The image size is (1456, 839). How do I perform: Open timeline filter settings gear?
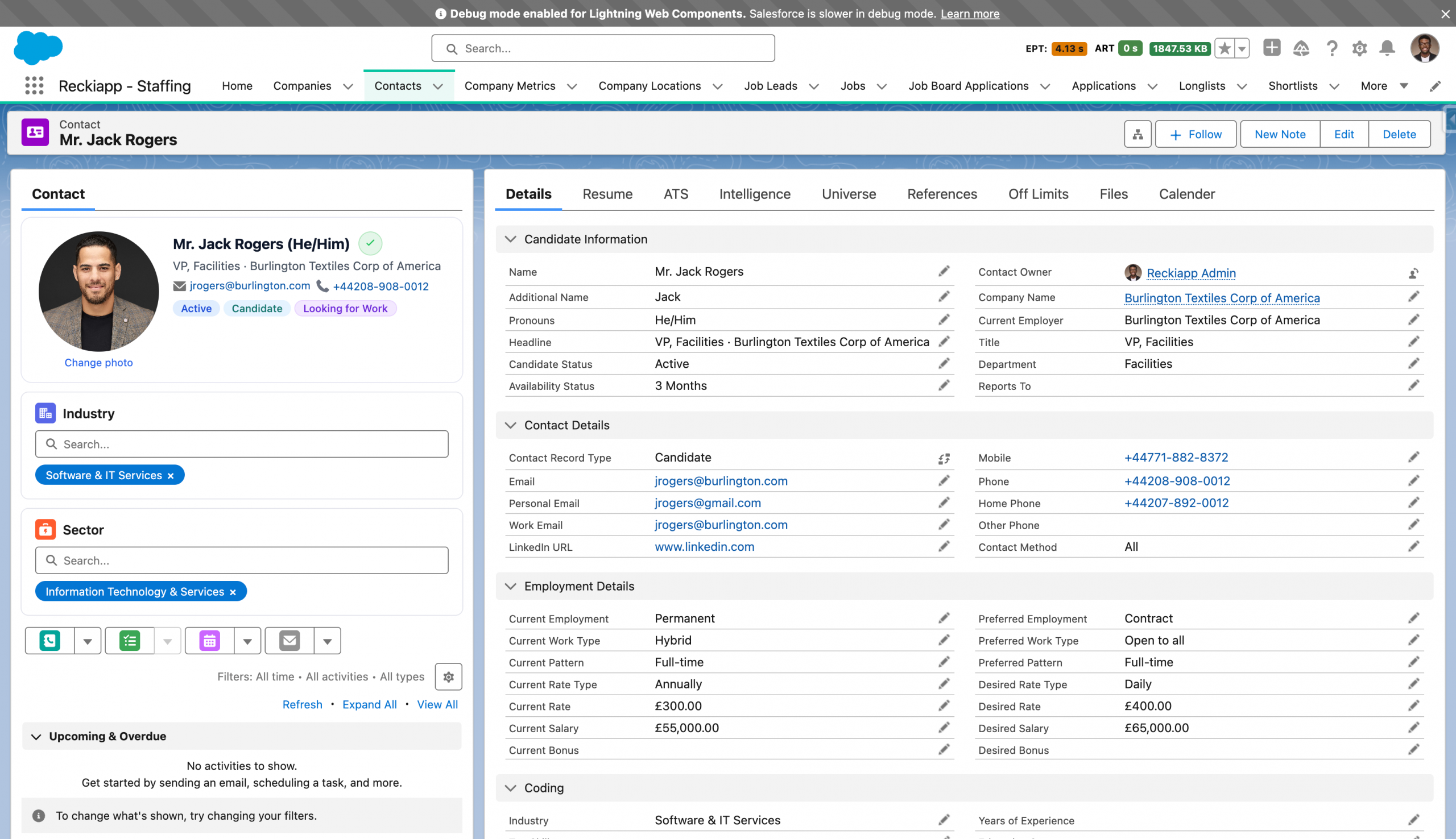pyautogui.click(x=448, y=676)
